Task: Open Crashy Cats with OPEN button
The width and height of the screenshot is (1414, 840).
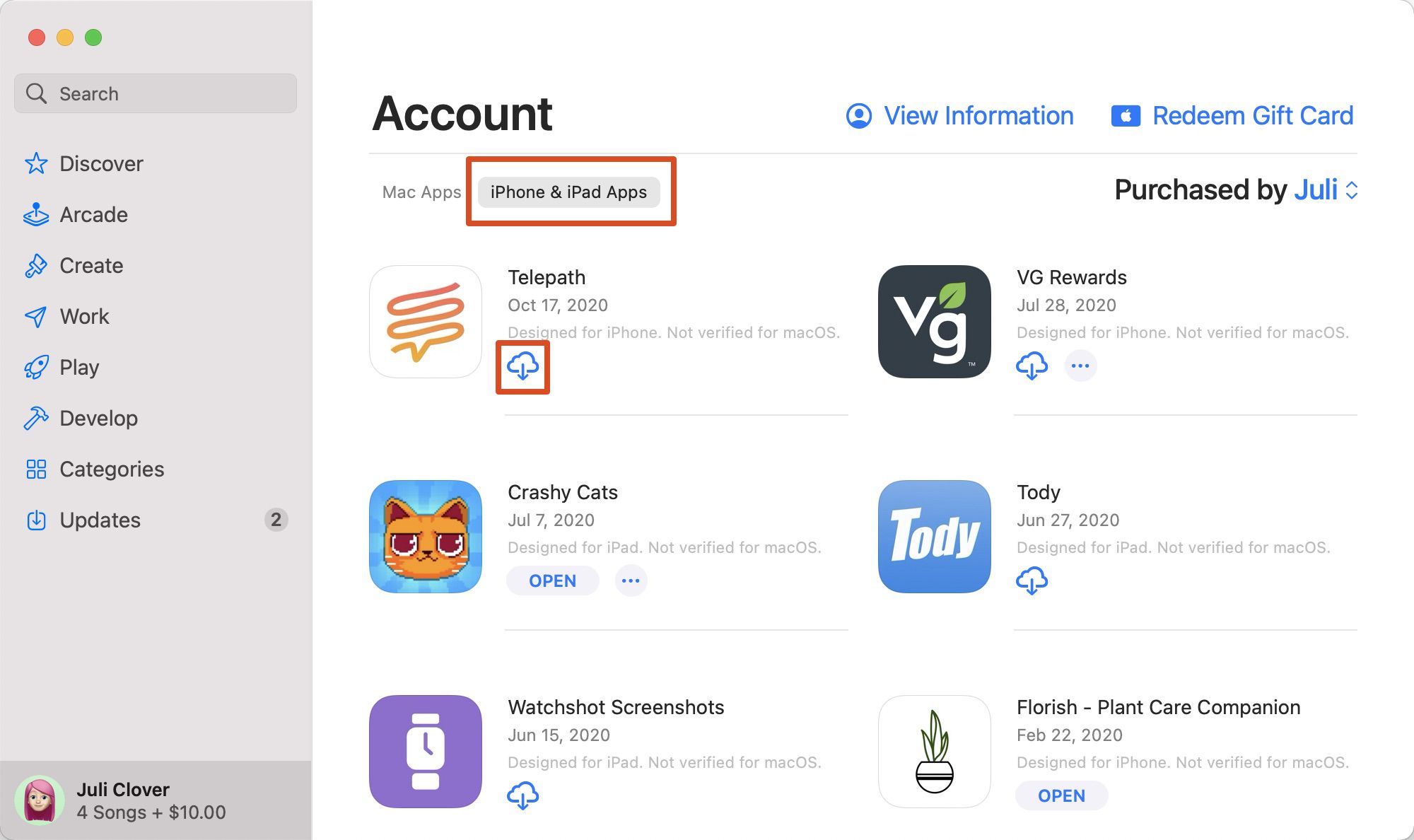Action: tap(553, 580)
